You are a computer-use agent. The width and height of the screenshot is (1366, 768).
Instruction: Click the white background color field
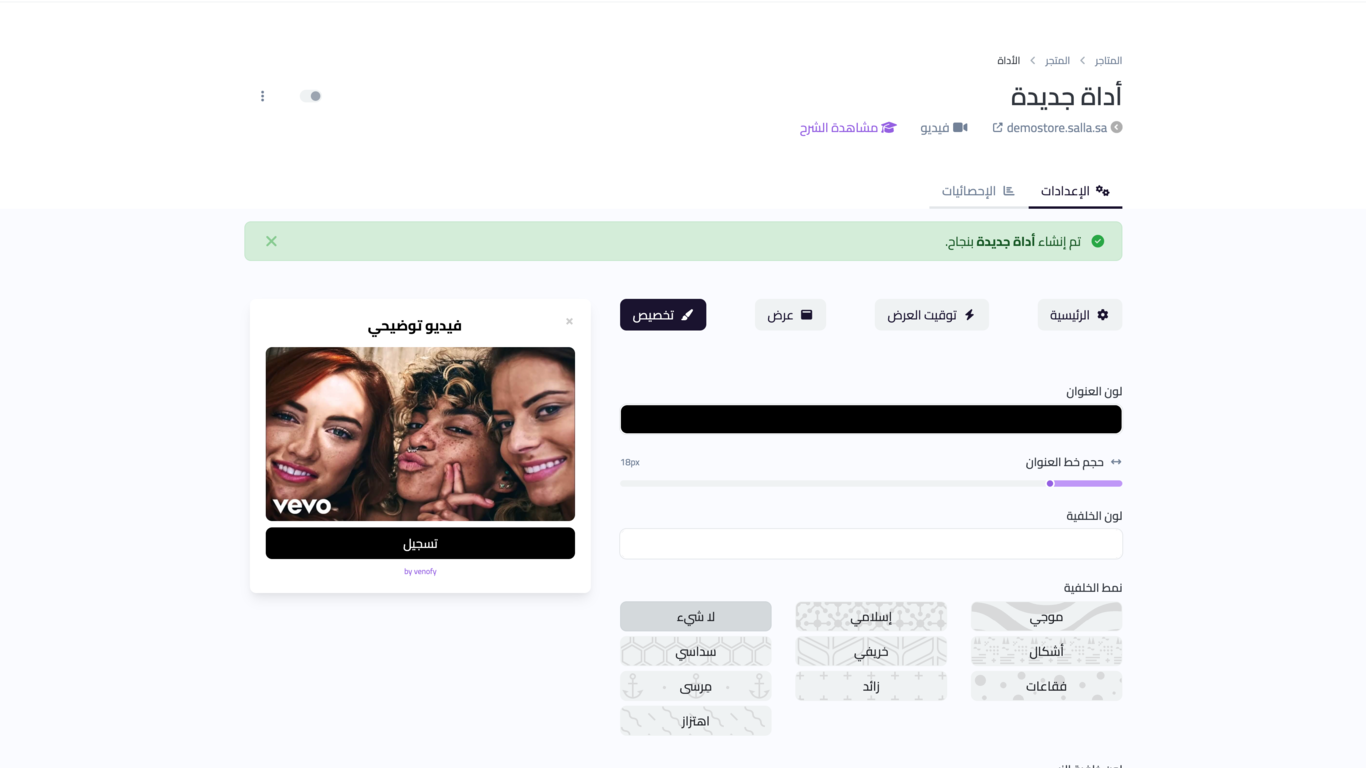click(x=870, y=544)
